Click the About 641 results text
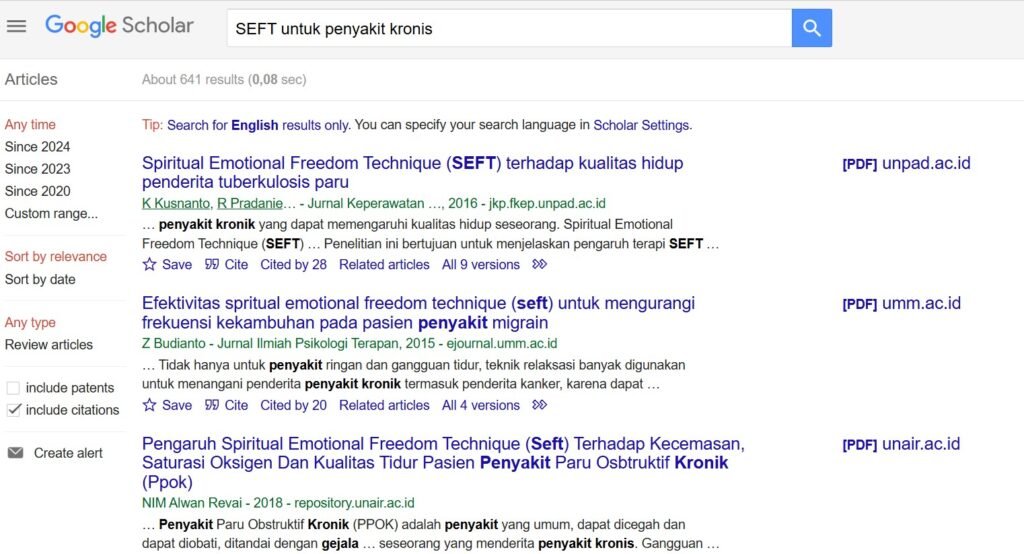The height and width of the screenshot is (554, 1024). [x=224, y=80]
